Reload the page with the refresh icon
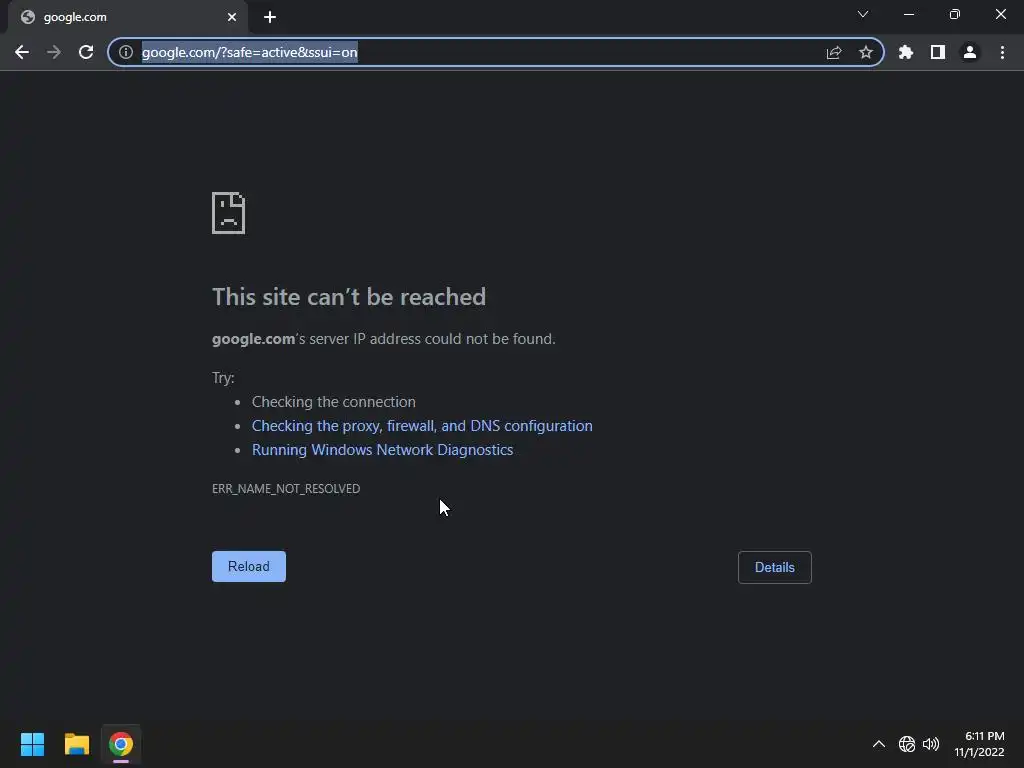Viewport: 1024px width, 768px height. 86,52
